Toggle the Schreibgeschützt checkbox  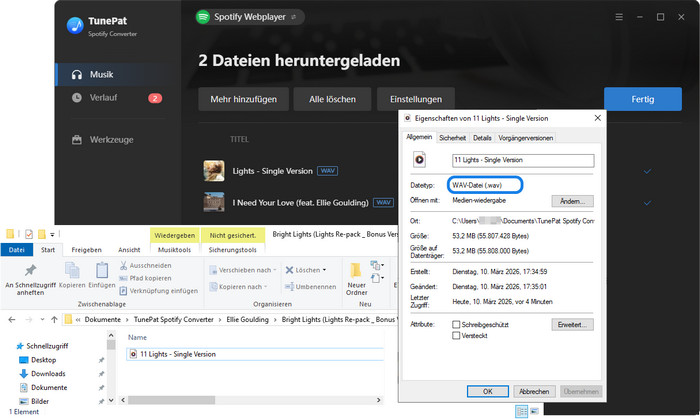(x=456, y=324)
